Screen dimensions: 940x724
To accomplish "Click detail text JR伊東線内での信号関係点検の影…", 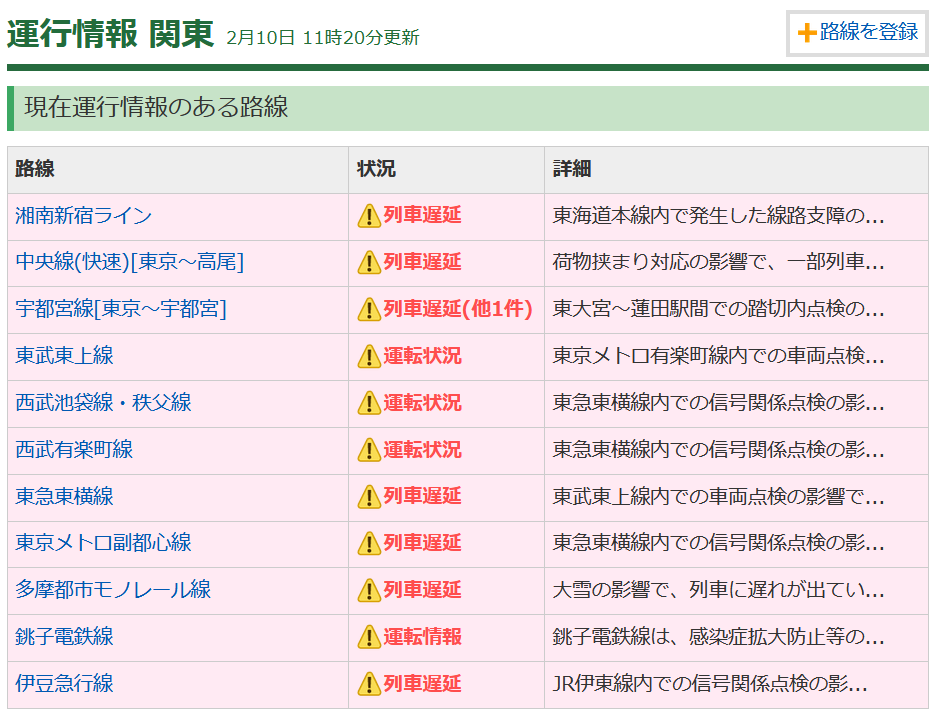I will 710,683.
